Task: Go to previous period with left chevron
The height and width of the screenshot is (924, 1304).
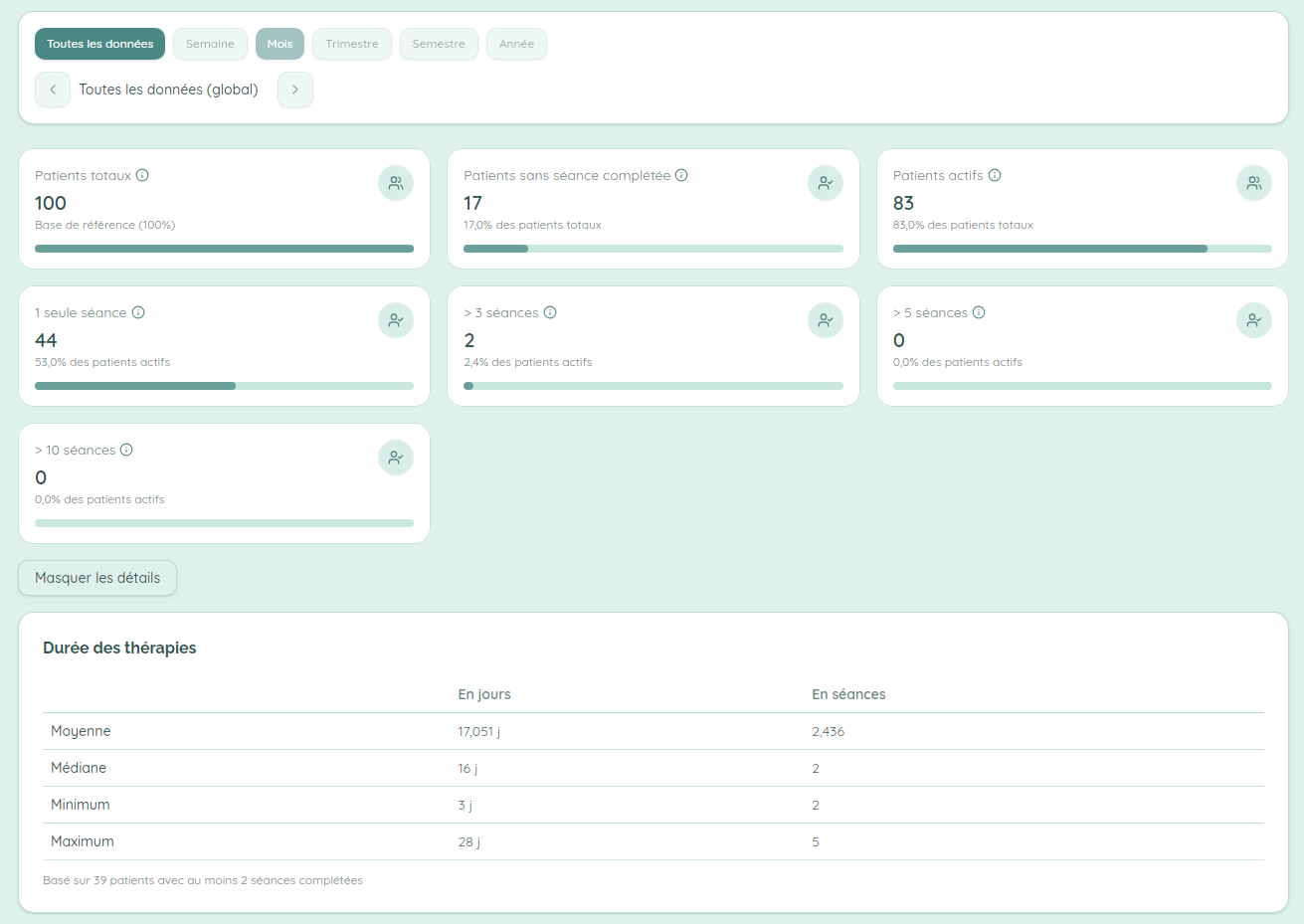Action: [x=53, y=90]
